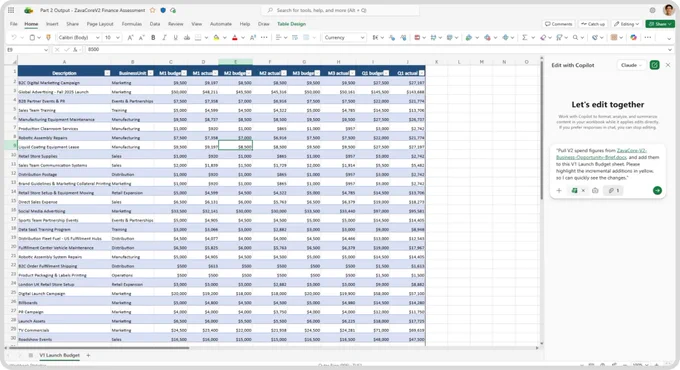This screenshot has height=370, width=680.
Task: Click the colorful Copilot ribbon icon
Action: (634, 38)
